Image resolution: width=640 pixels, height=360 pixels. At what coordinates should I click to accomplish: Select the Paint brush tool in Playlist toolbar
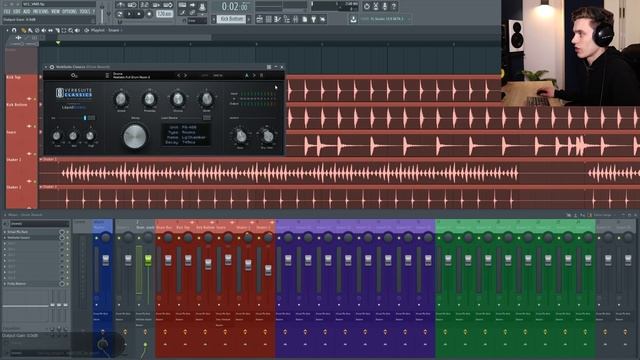30,31
